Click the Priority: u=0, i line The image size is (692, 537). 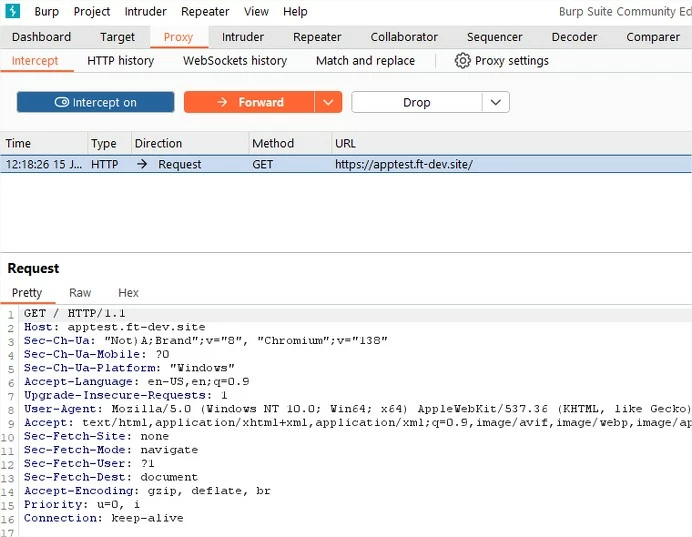82,504
